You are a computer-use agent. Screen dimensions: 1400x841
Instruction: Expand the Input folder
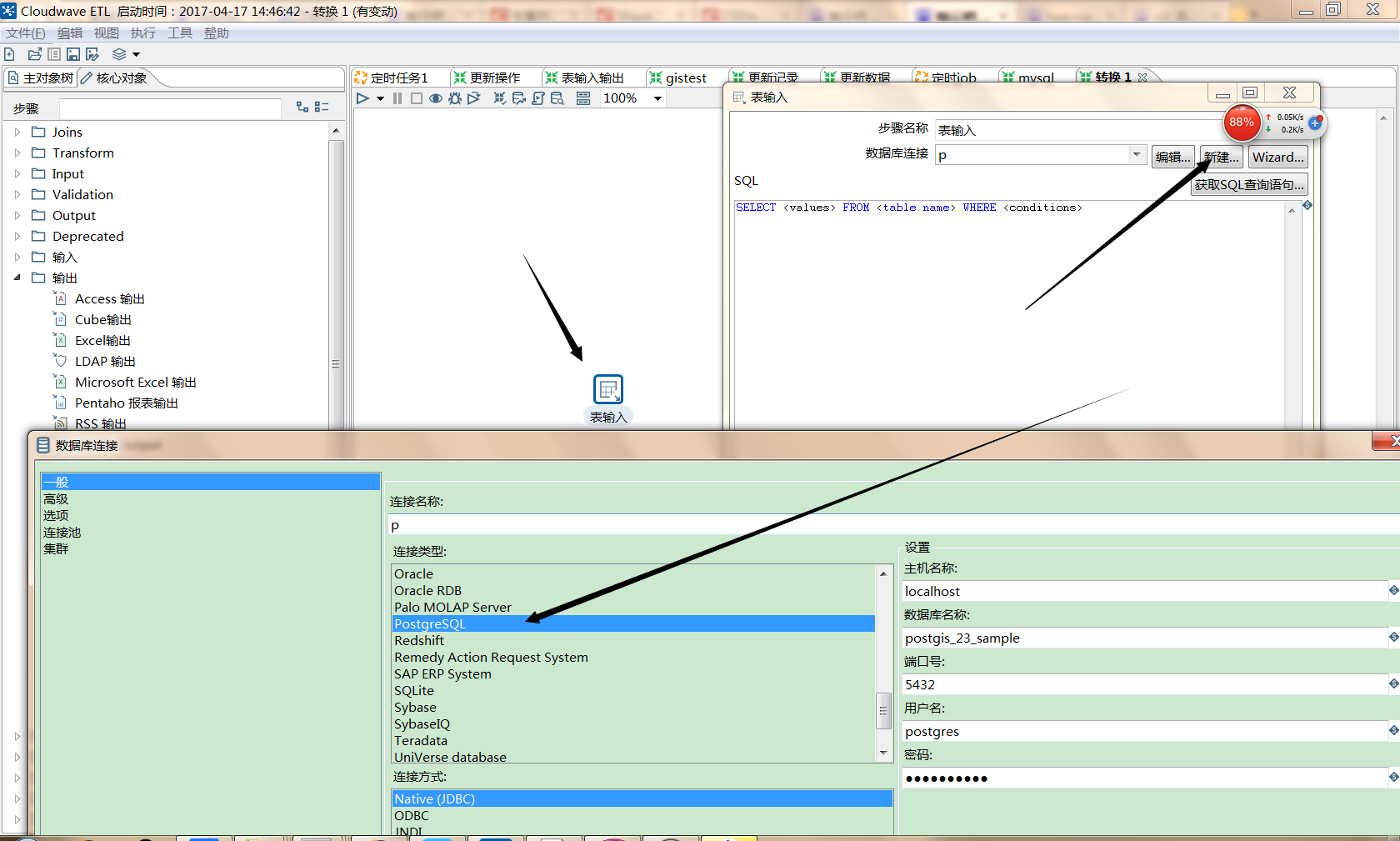point(17,173)
